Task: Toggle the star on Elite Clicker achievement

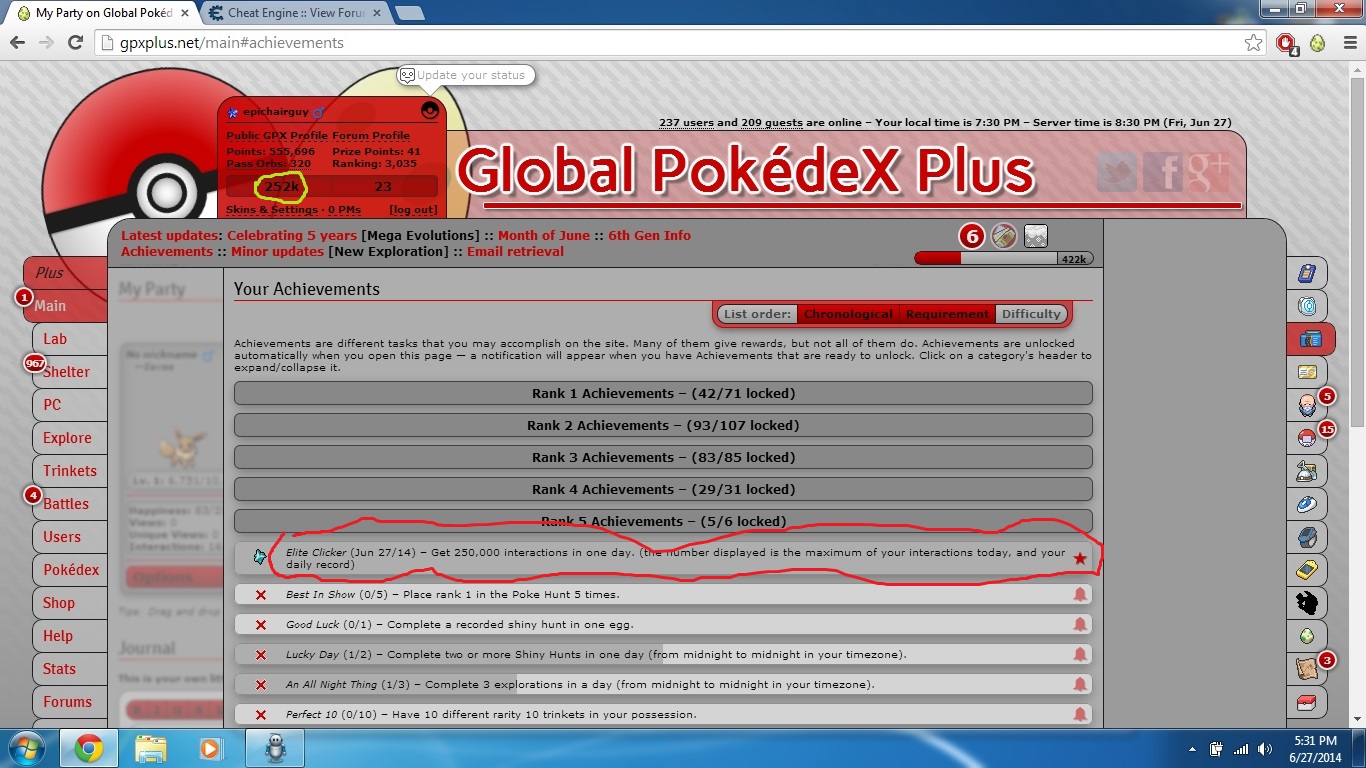Action: point(1080,558)
